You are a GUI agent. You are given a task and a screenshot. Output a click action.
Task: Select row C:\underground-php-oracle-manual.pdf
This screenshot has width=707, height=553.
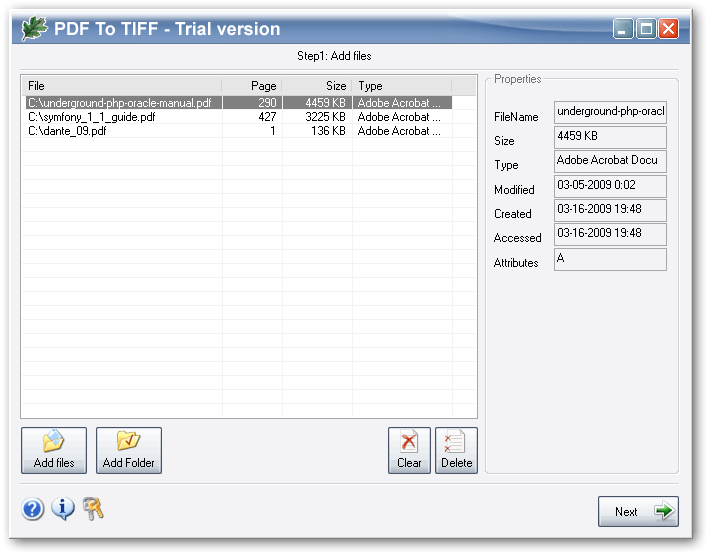point(238,103)
